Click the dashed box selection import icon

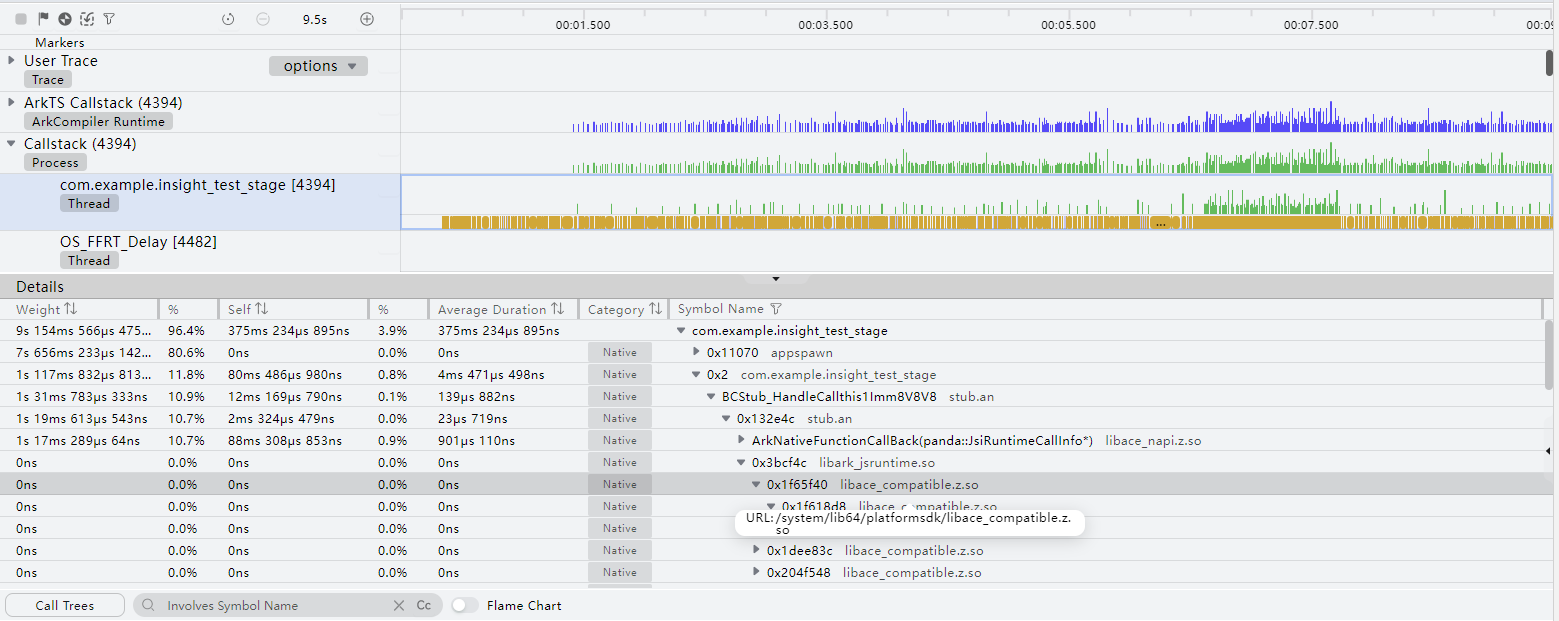(x=87, y=19)
